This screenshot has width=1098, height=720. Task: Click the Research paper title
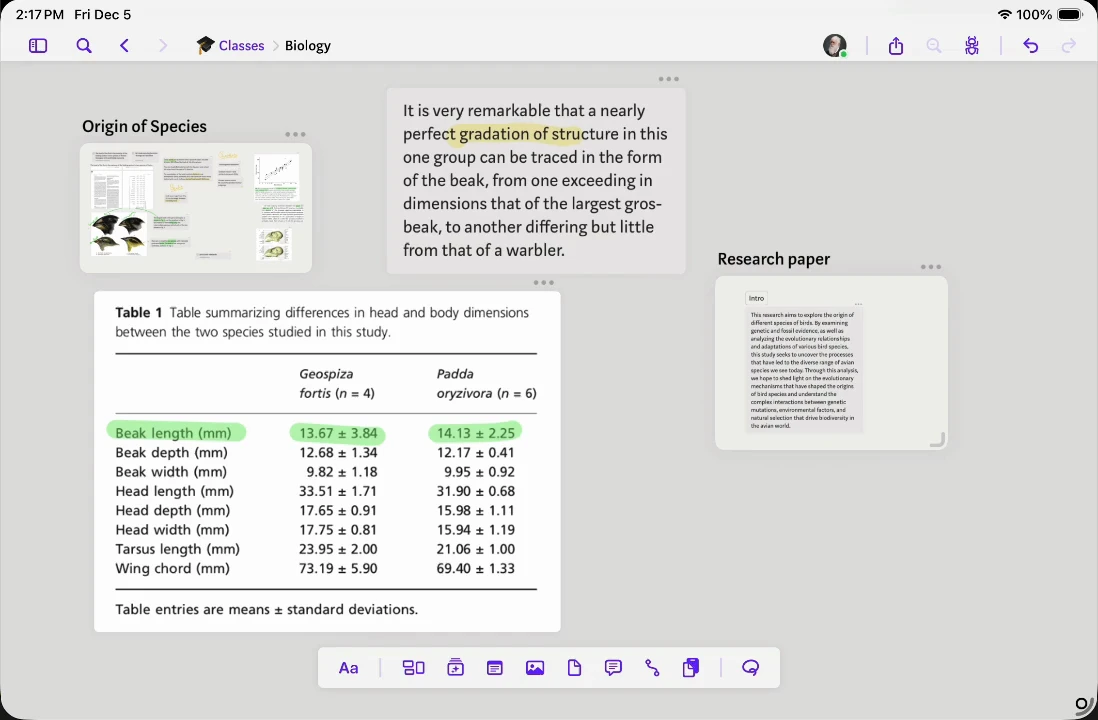[773, 259]
